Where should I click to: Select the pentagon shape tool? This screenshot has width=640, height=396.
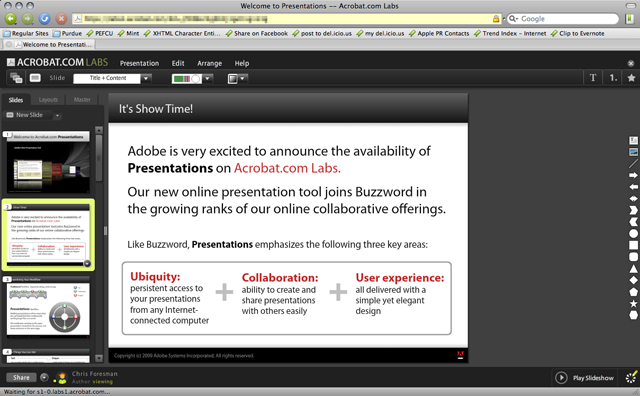click(x=633, y=292)
